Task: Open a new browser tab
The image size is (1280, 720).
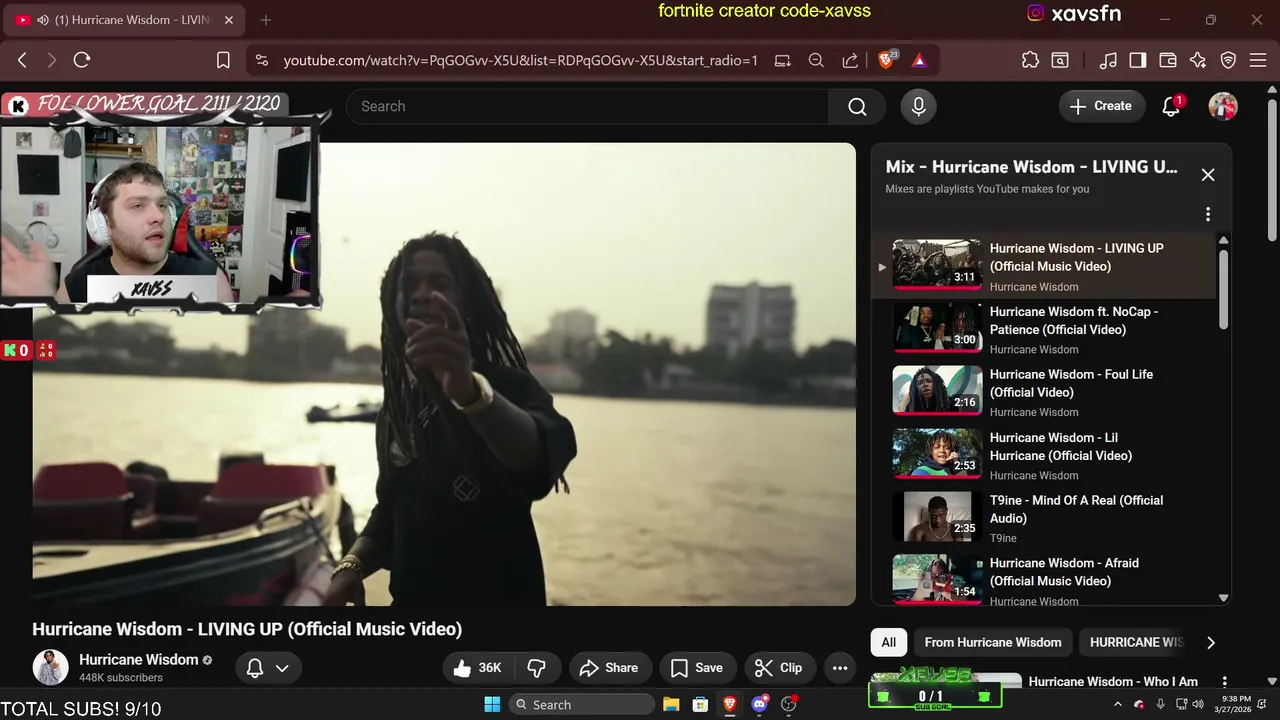Action: [x=266, y=20]
